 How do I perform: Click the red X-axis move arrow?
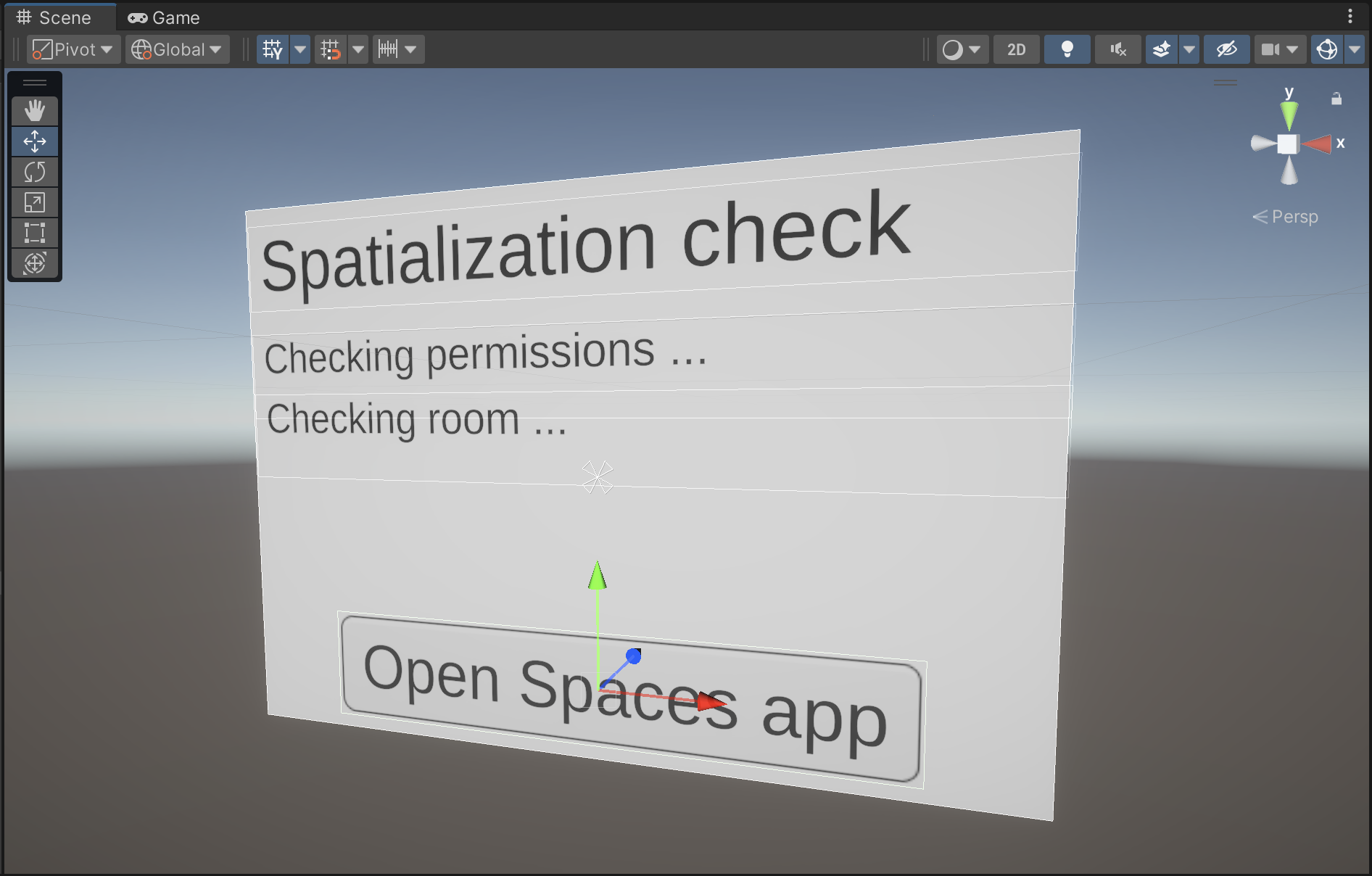pos(711,702)
